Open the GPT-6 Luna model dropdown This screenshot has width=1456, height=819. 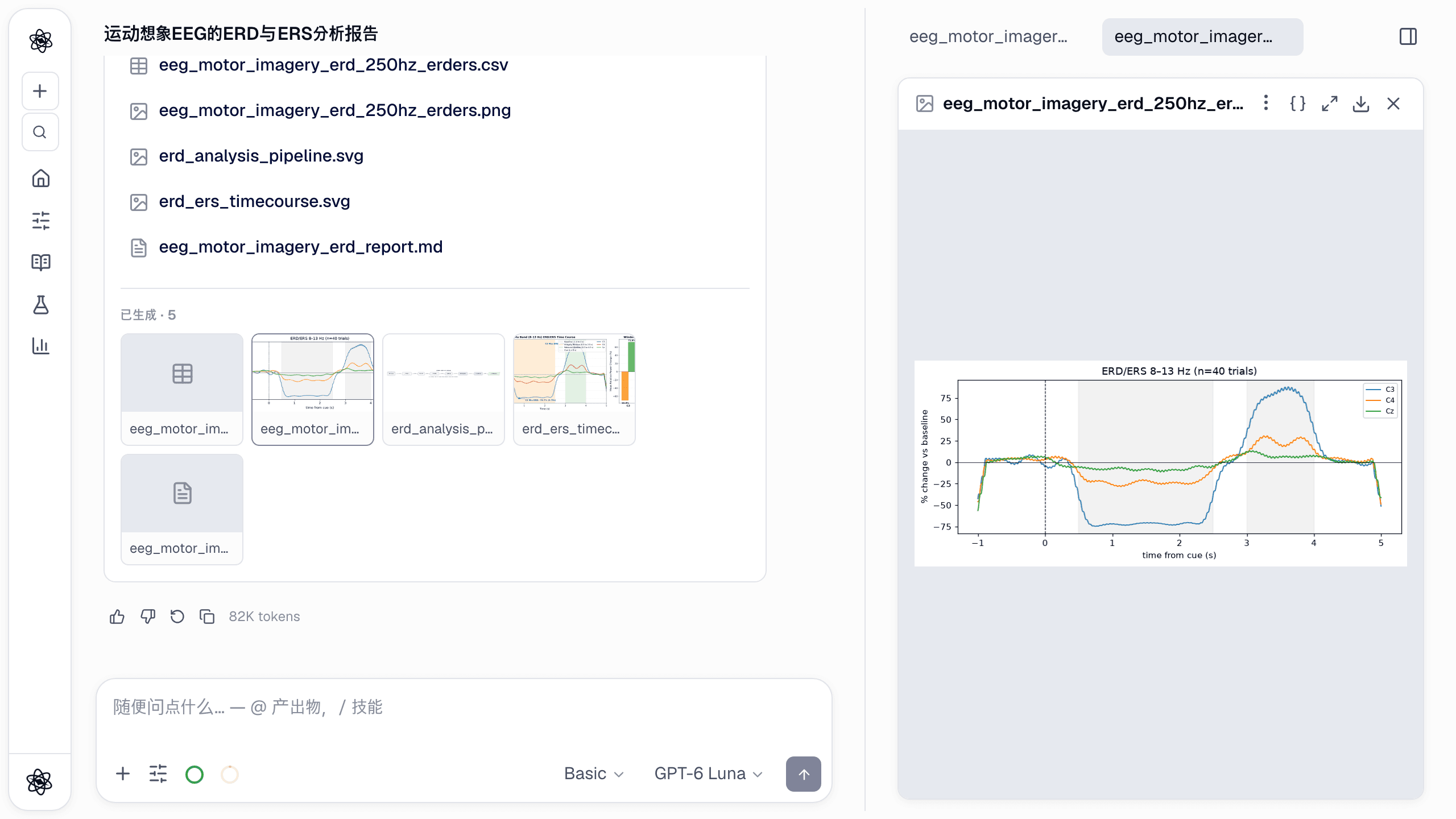tap(708, 773)
